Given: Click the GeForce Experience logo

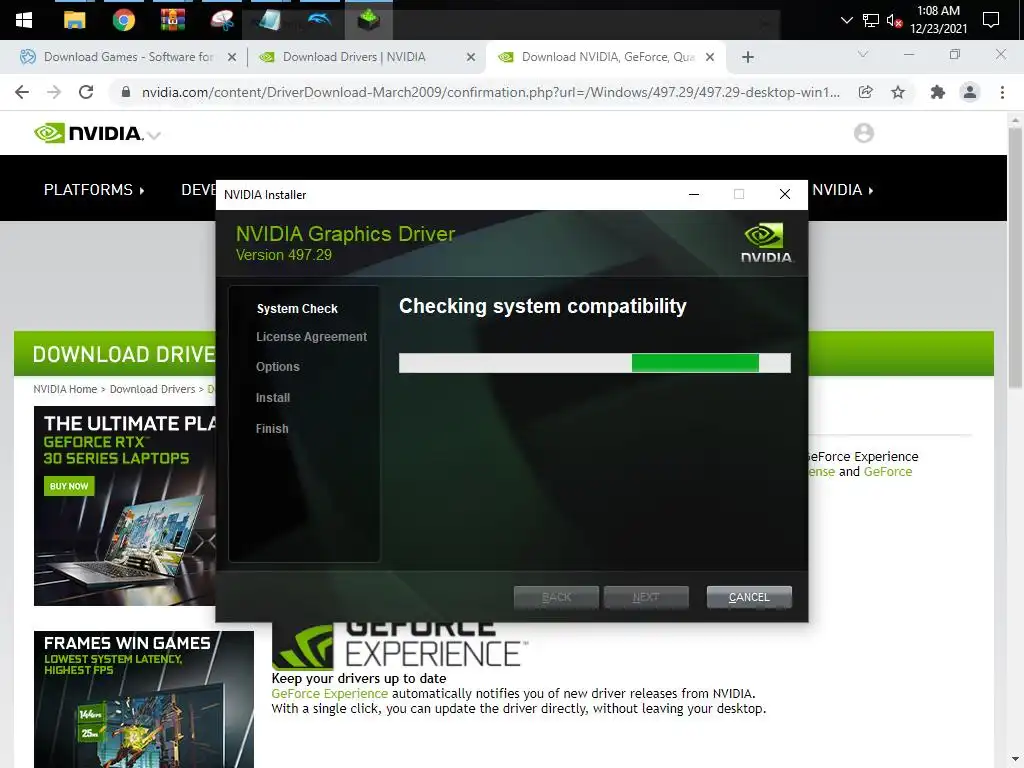Looking at the screenshot, I should [x=399, y=645].
